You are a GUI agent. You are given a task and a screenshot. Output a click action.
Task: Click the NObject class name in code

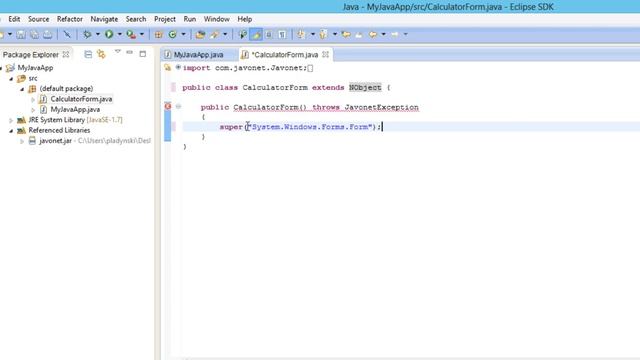(365, 87)
